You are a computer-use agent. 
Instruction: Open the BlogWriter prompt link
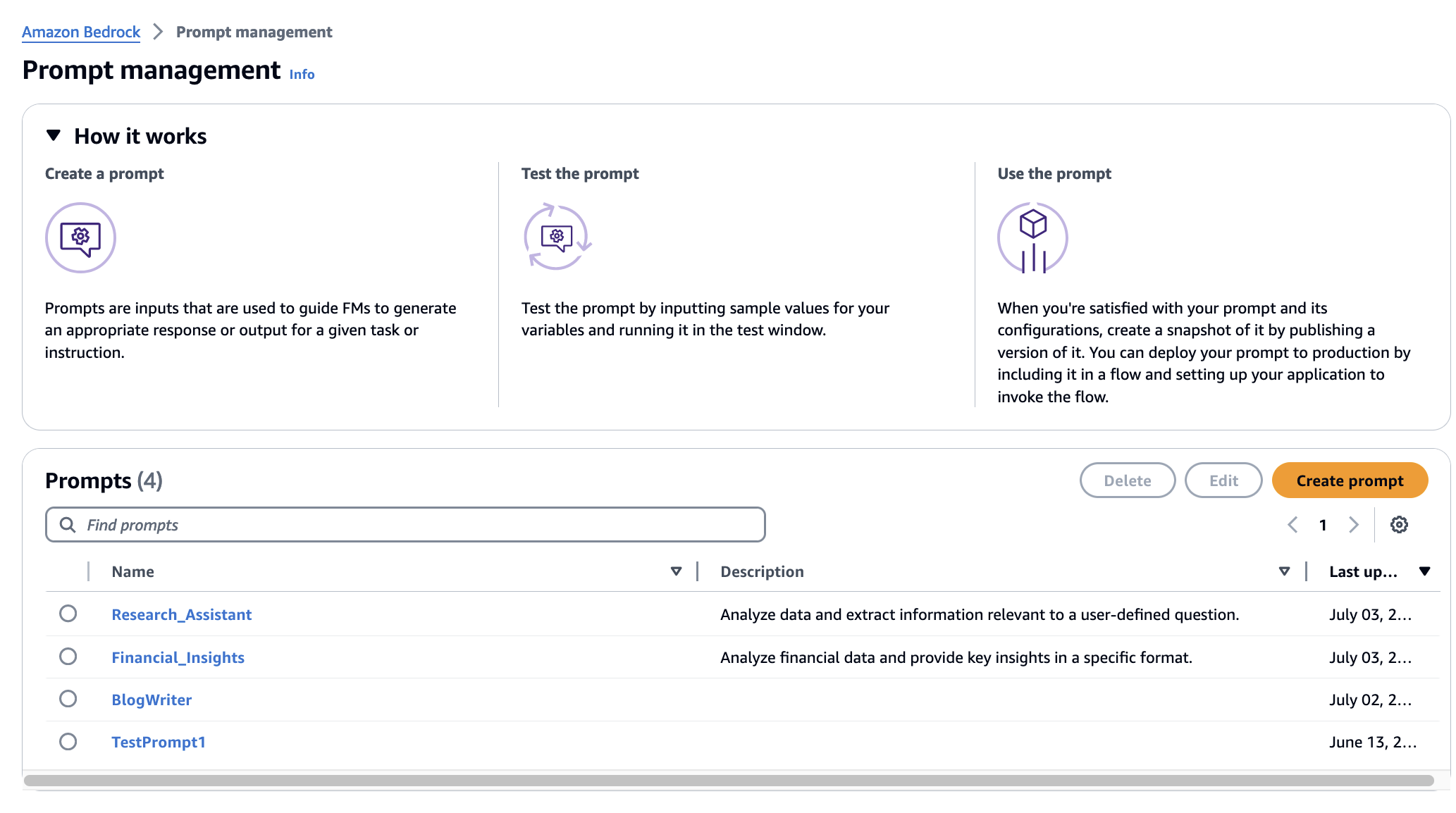(152, 700)
